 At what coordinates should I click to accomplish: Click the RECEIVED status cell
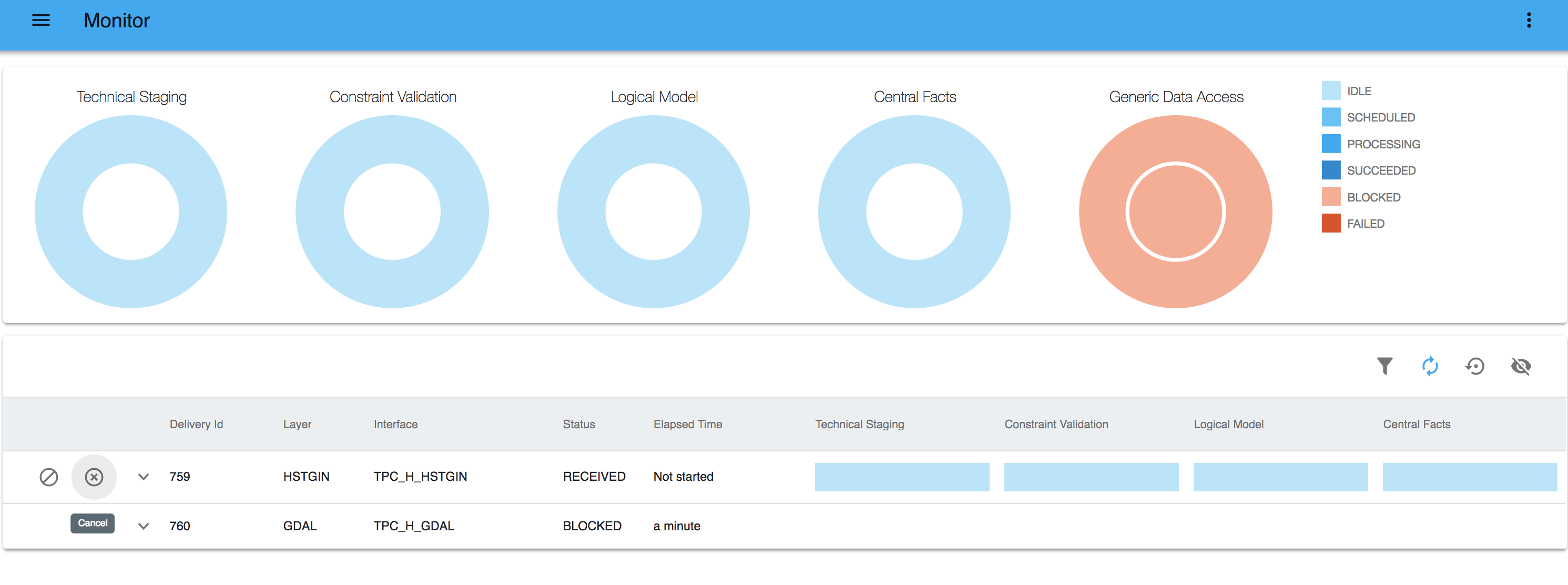[594, 477]
